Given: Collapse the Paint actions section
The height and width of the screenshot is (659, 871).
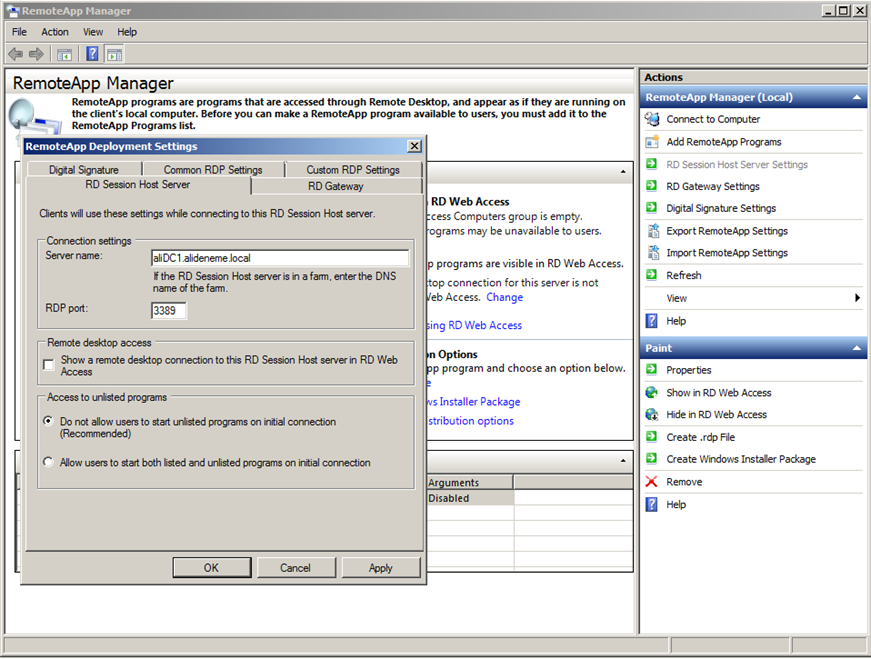Looking at the screenshot, I should 857,348.
